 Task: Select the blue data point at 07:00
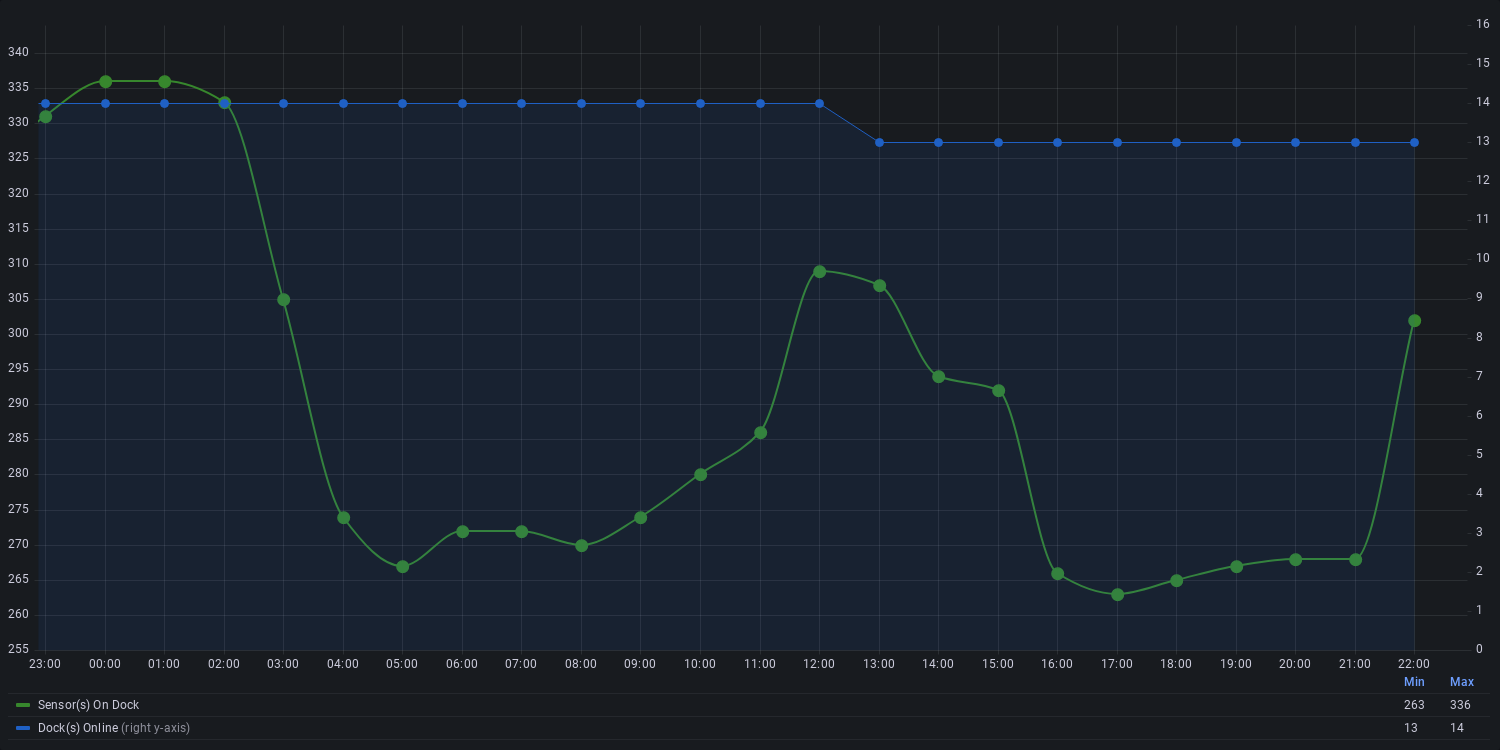click(521, 103)
